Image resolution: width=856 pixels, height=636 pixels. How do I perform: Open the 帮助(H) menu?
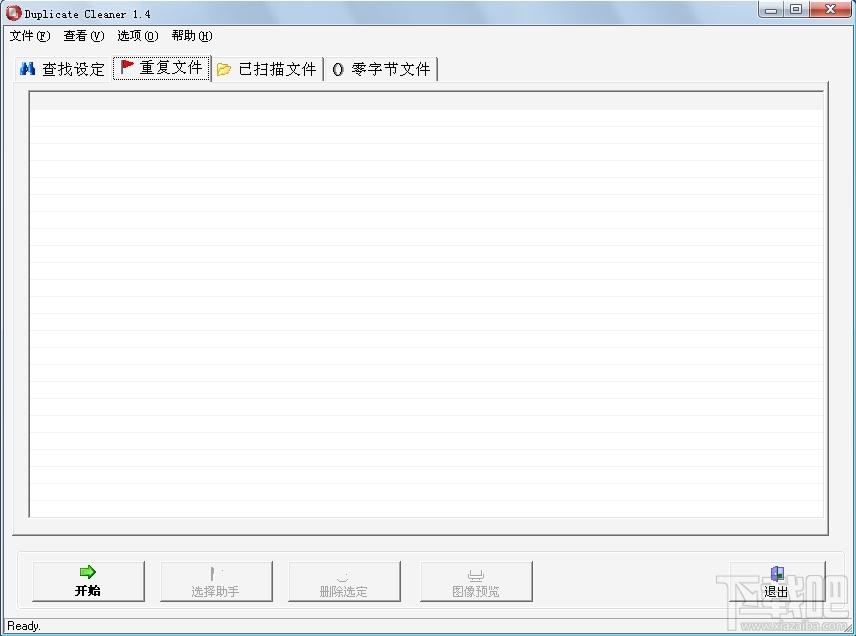(x=192, y=36)
